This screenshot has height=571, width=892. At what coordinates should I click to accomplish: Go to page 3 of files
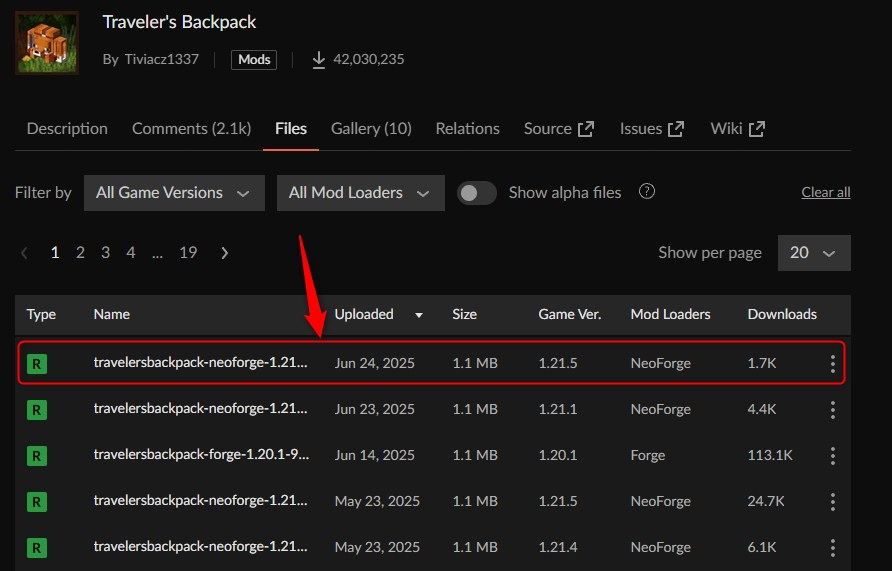click(x=105, y=253)
